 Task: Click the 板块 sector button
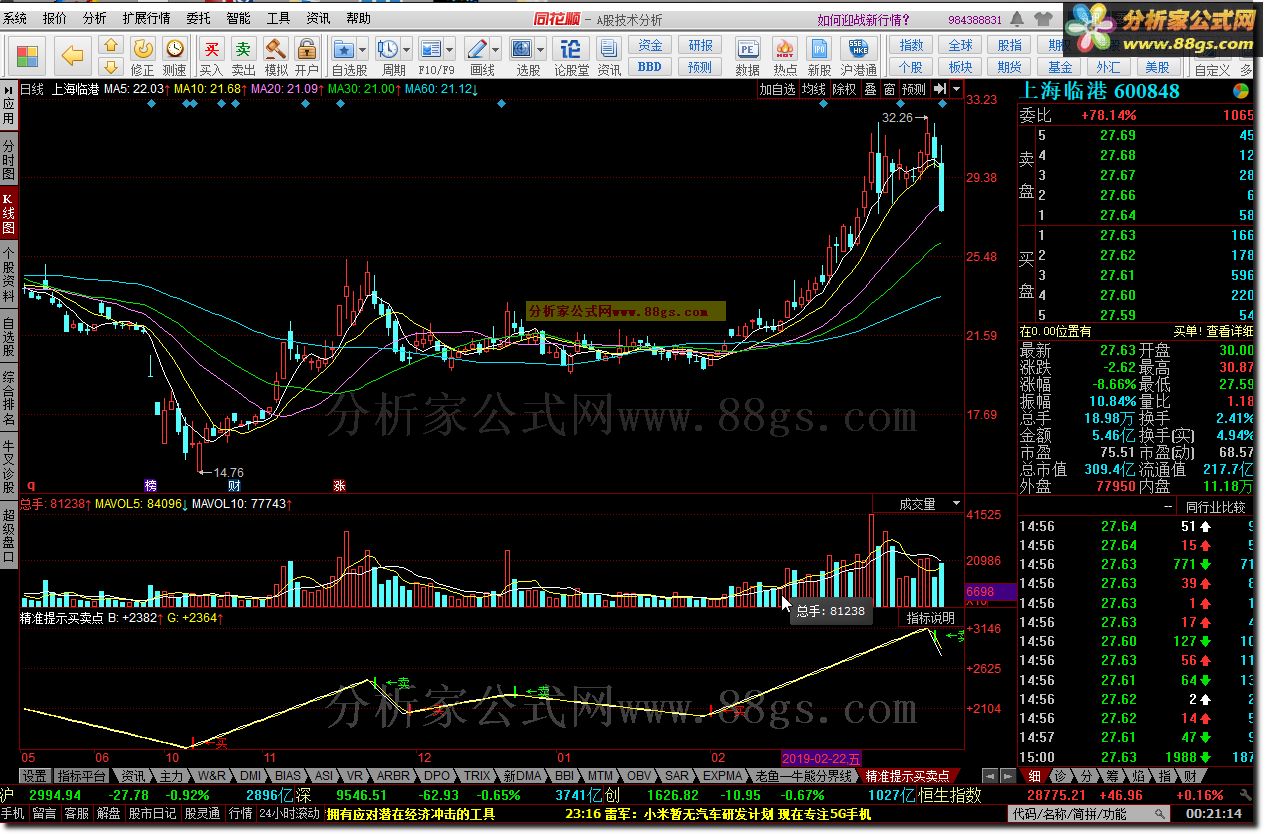960,67
